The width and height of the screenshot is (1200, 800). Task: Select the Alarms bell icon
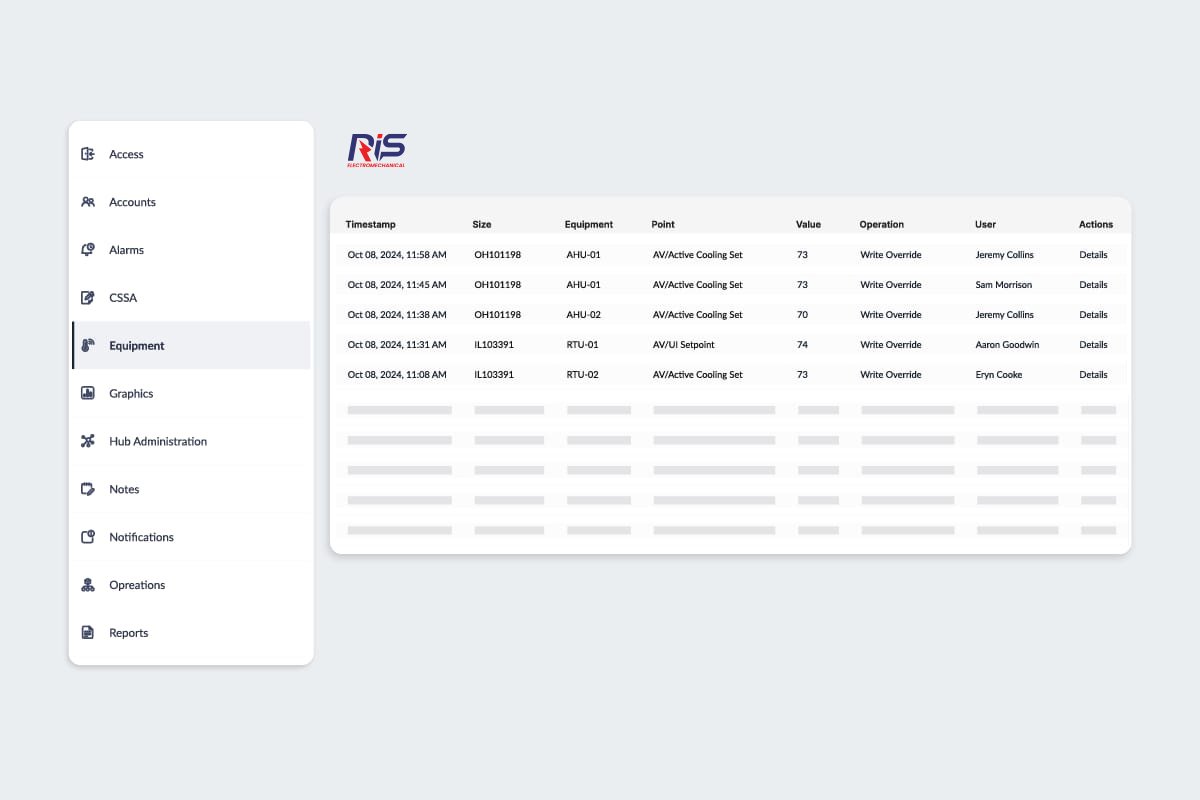click(88, 250)
